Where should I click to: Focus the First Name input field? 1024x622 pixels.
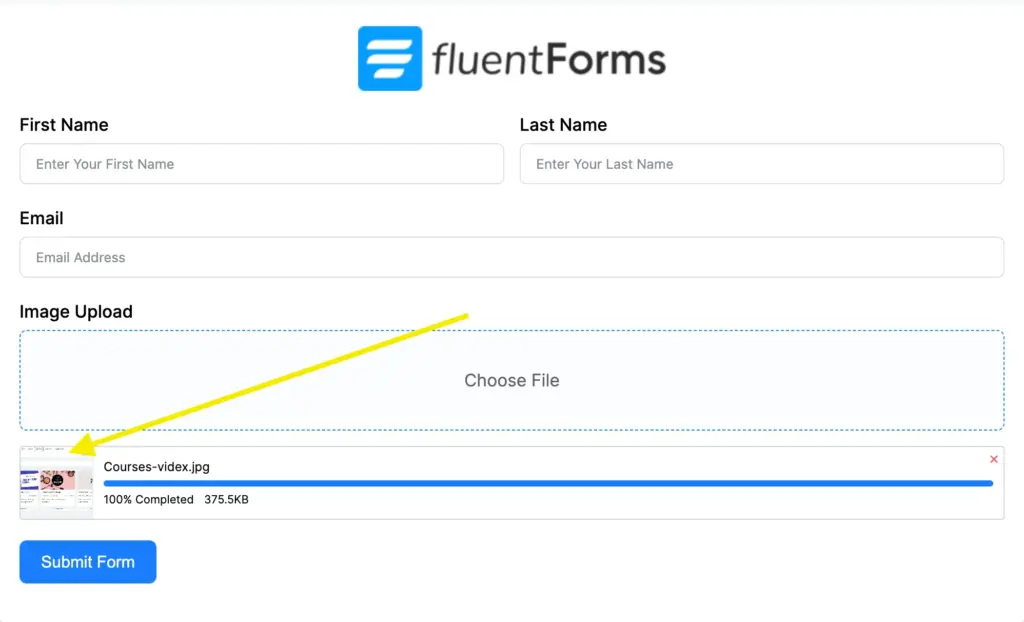[260, 164]
